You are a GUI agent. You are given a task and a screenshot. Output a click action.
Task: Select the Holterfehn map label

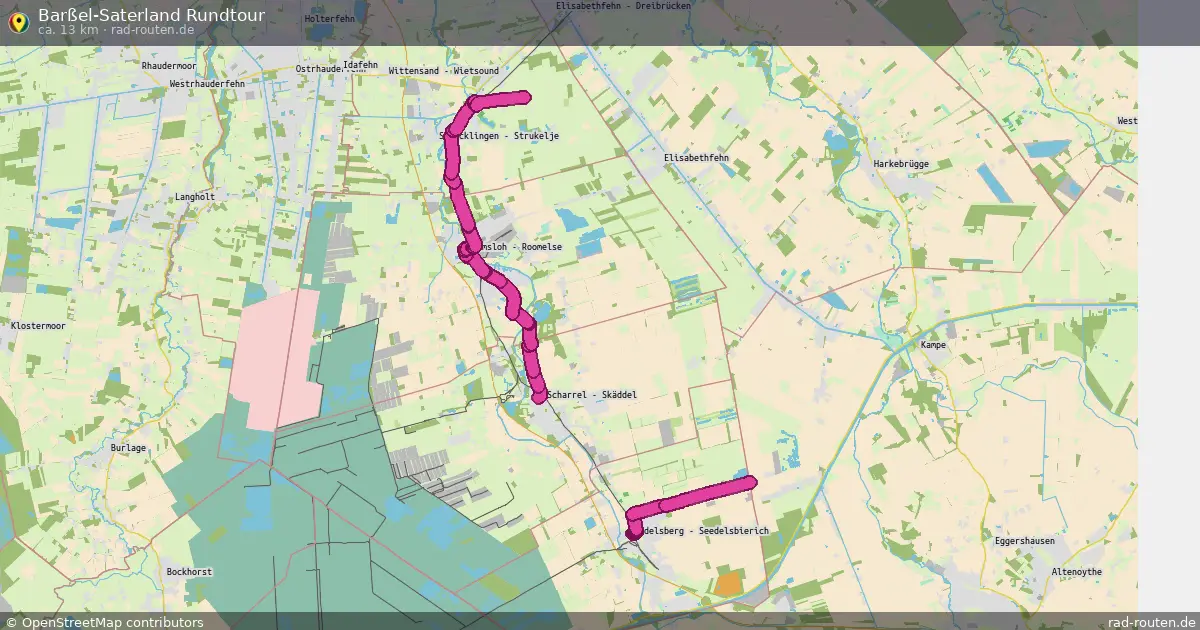(330, 19)
